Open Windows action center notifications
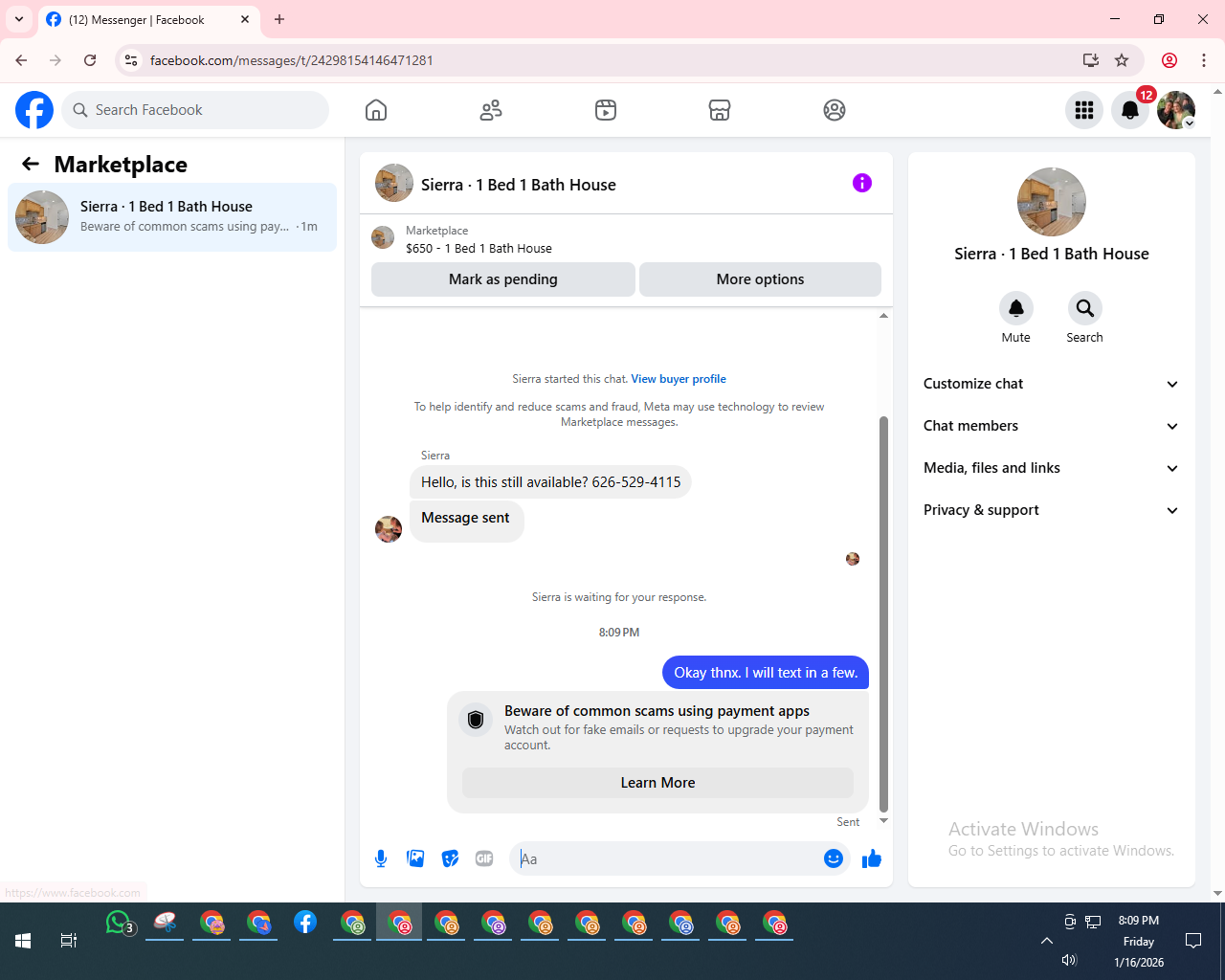This screenshot has height=980, width=1225. coord(1193,941)
